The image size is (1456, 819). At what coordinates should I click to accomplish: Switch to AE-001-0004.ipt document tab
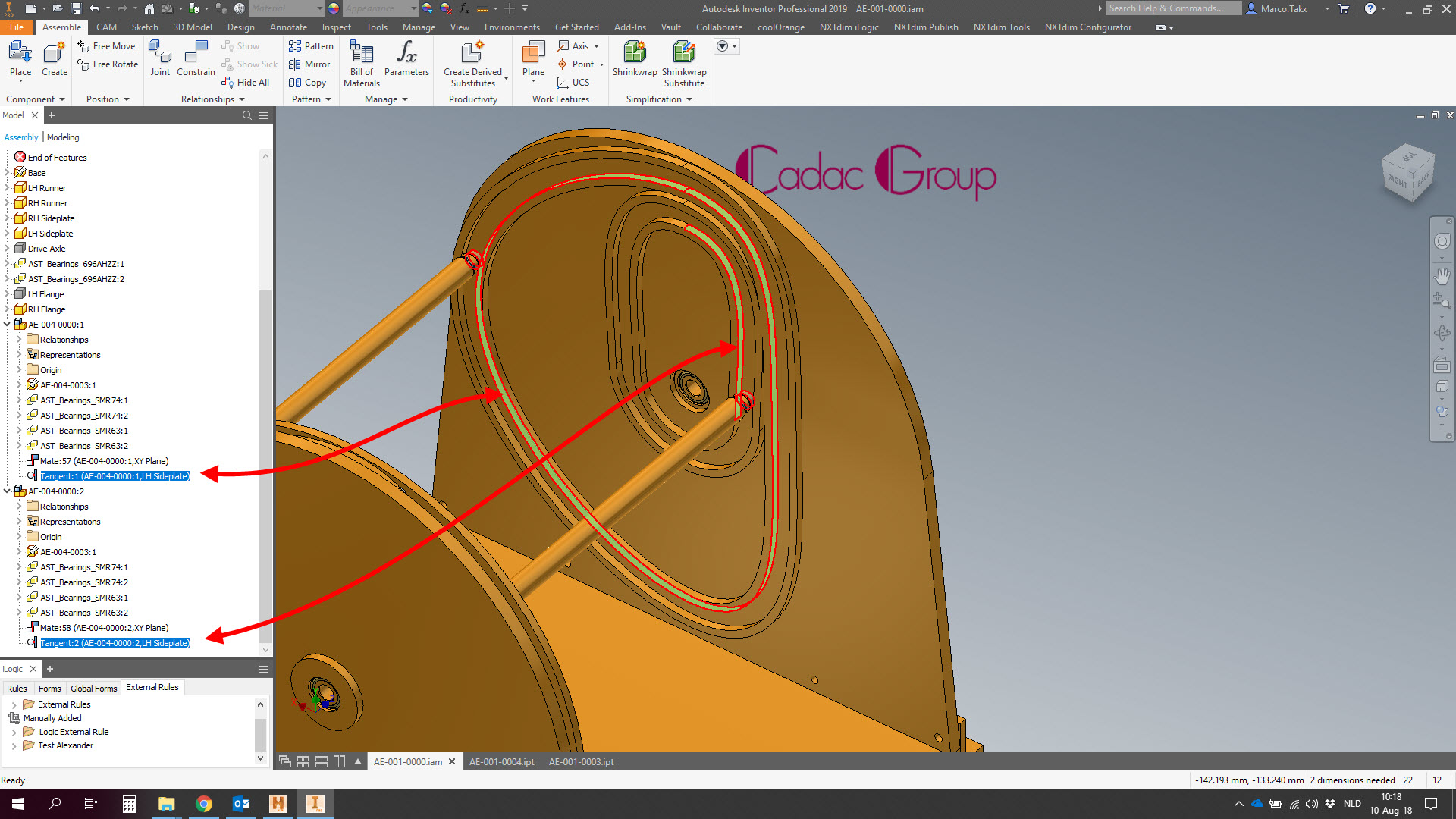click(501, 761)
